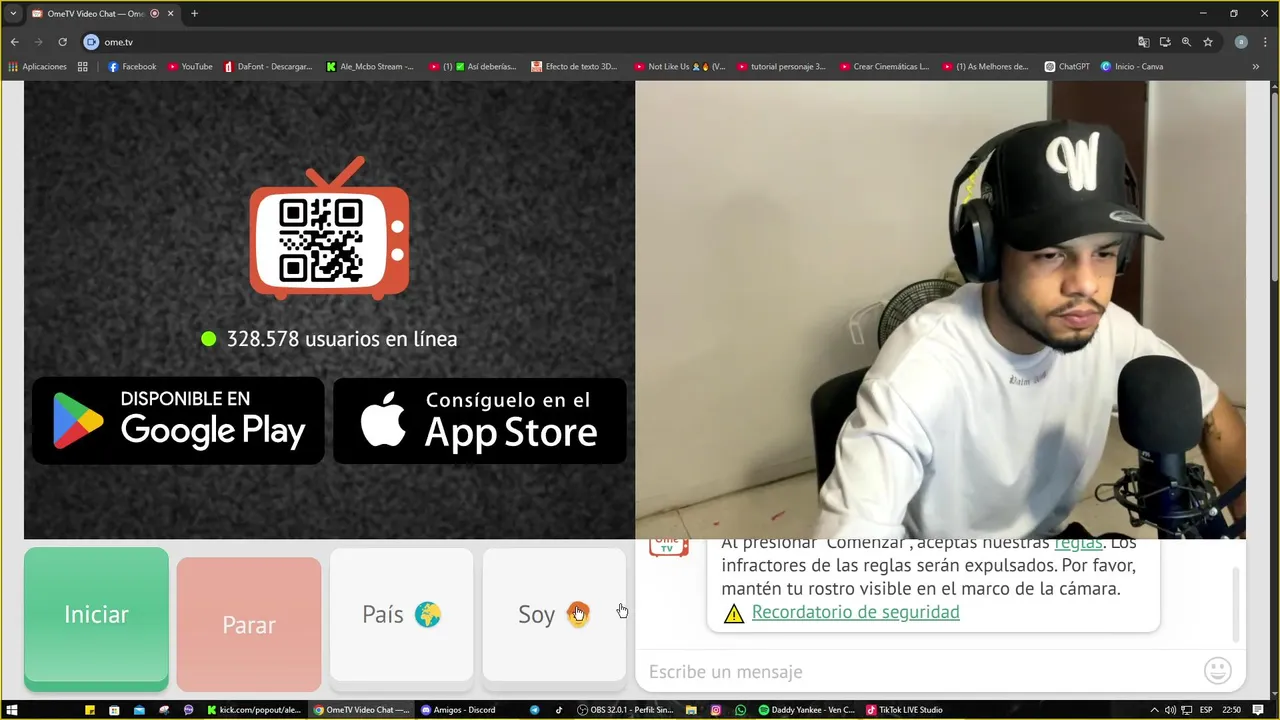Click the OmeTV avatar in the chat message
1280x720 pixels.
click(668, 546)
